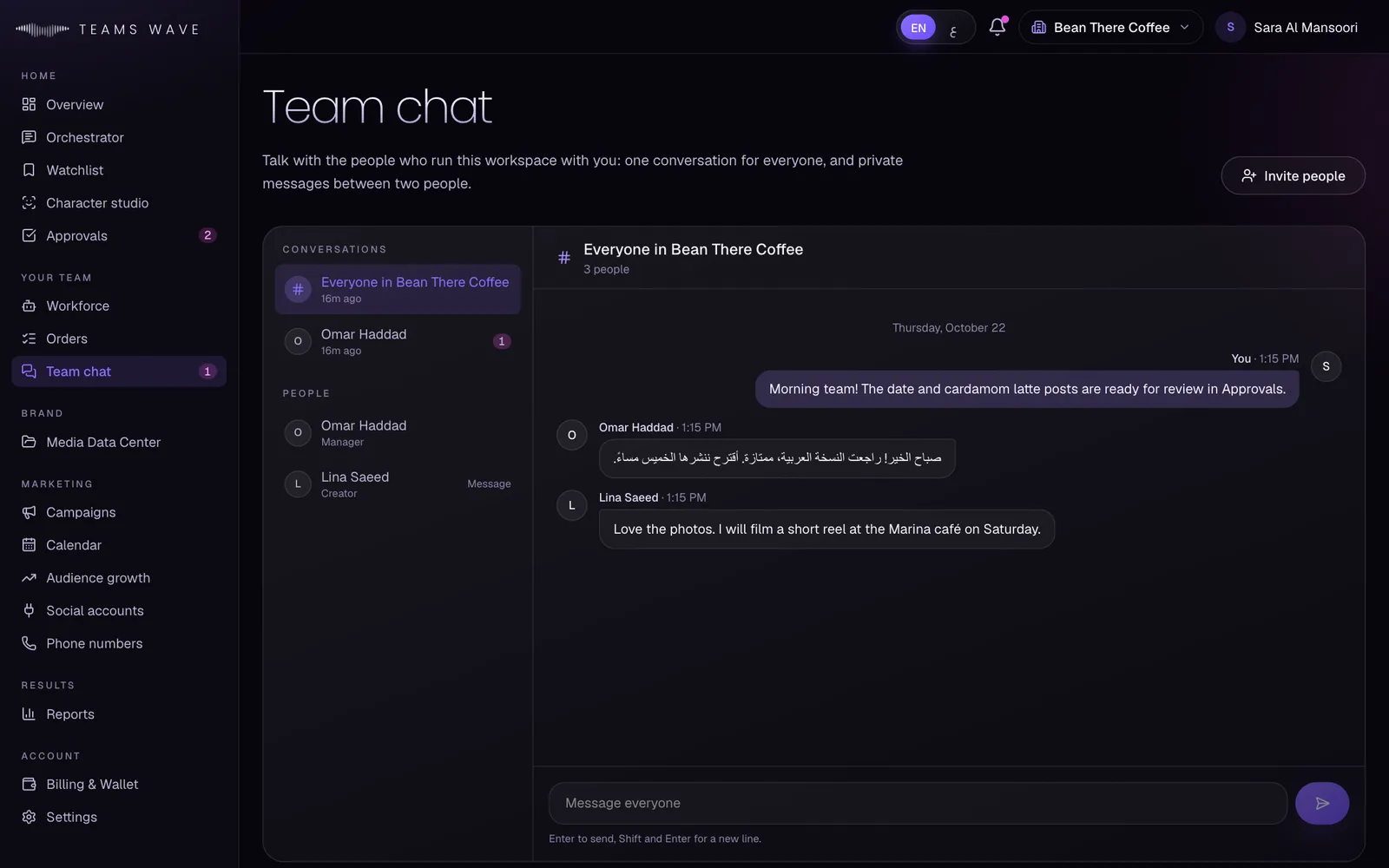This screenshot has width=1389, height=868.
Task: Open the Media Data Center folder icon
Action: point(29,442)
